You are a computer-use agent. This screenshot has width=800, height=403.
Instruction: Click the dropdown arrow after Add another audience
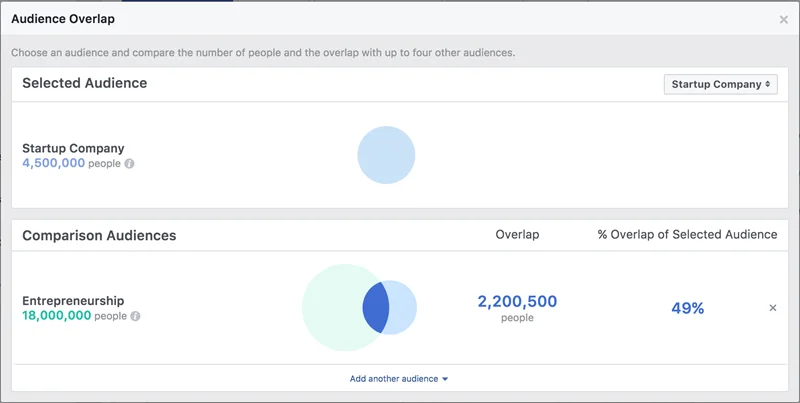[445, 379]
